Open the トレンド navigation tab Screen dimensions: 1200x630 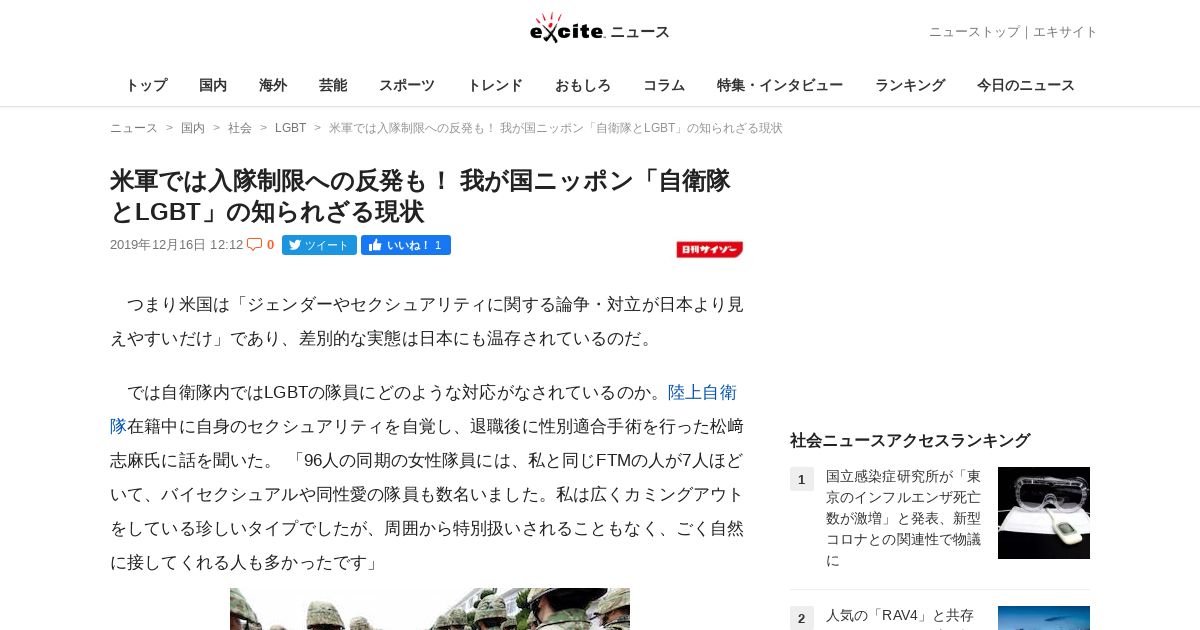pyautogui.click(x=495, y=85)
